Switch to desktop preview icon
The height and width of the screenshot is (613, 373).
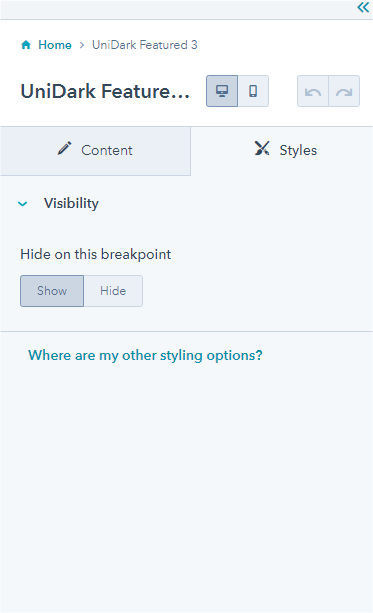coord(222,91)
